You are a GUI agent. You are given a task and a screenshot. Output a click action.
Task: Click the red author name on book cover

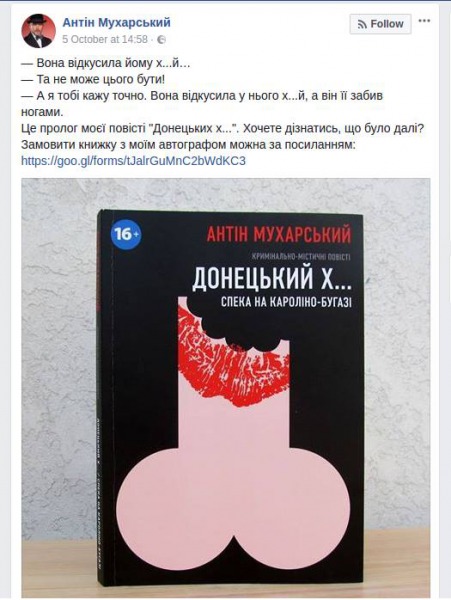point(278,235)
